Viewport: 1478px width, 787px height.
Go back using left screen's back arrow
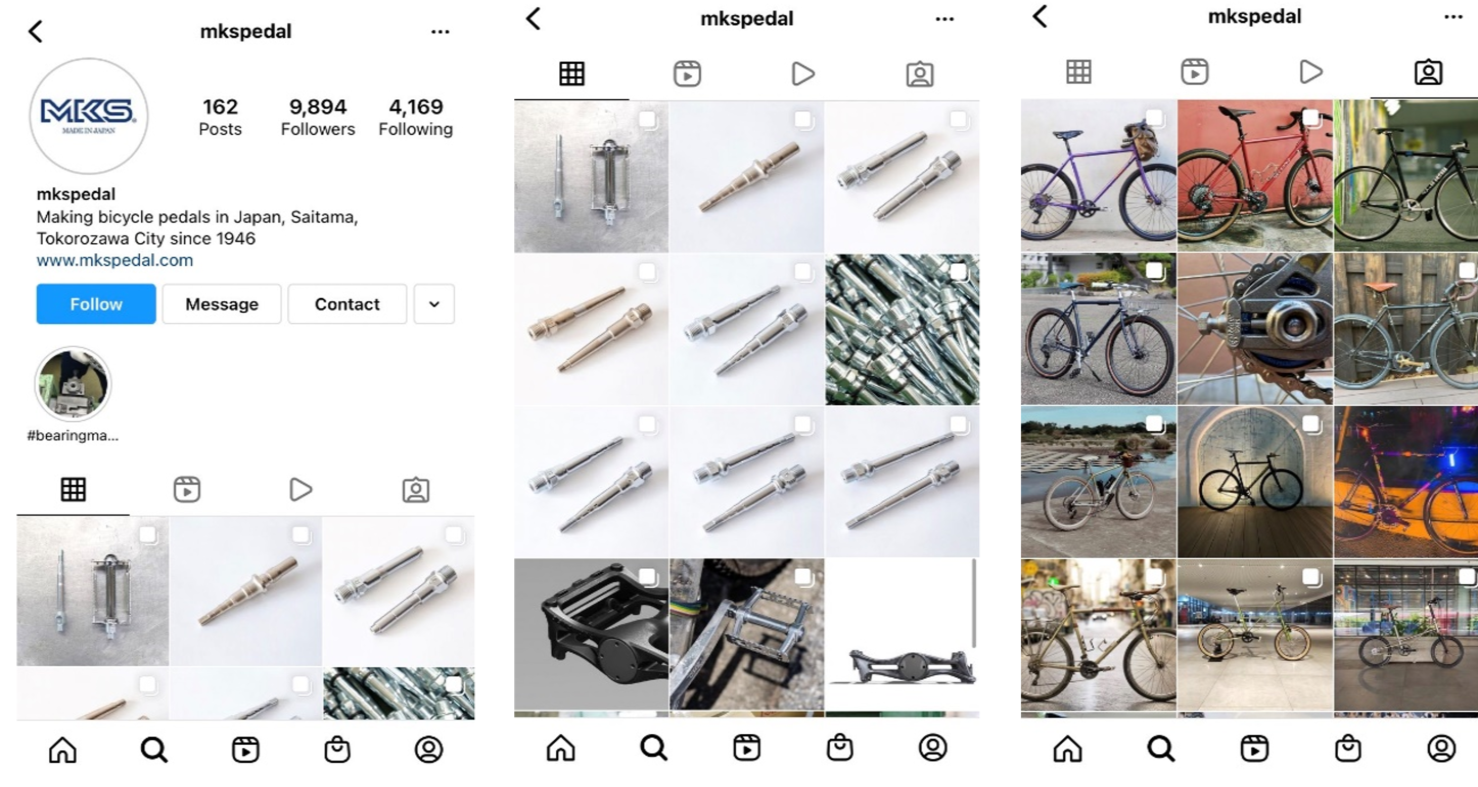point(35,31)
